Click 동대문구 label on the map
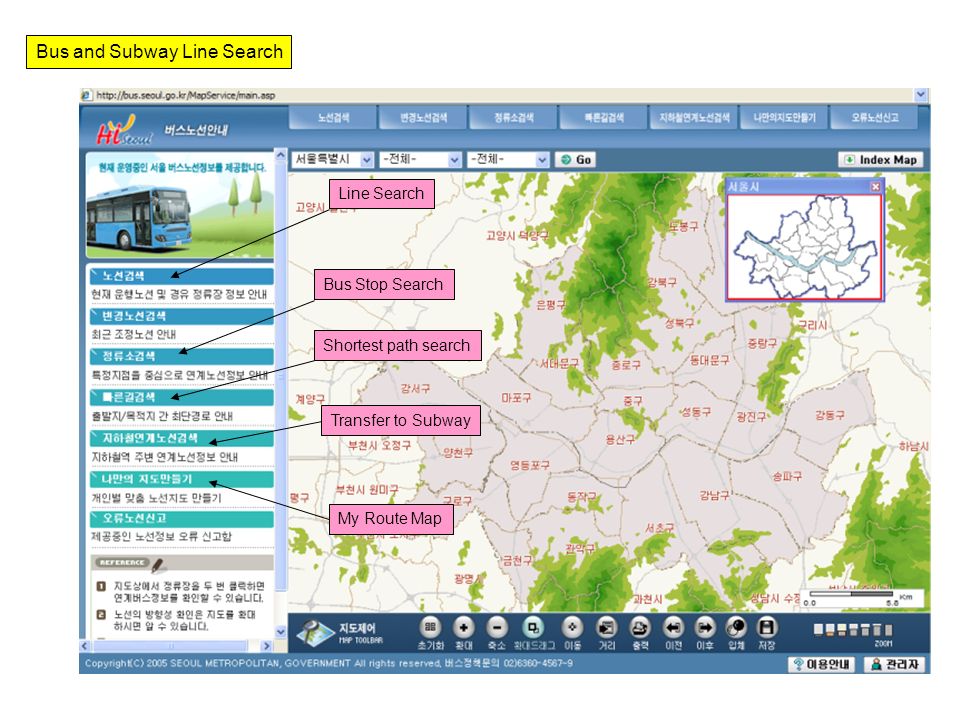 [710, 361]
